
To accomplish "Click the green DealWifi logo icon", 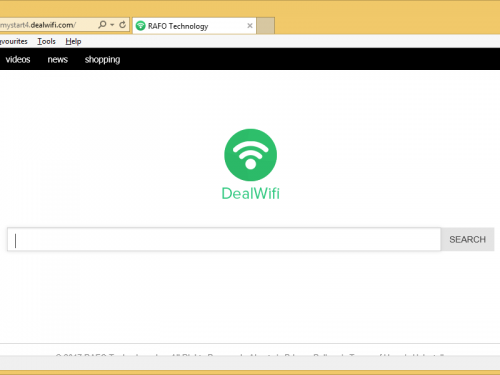I will pos(251,155).
